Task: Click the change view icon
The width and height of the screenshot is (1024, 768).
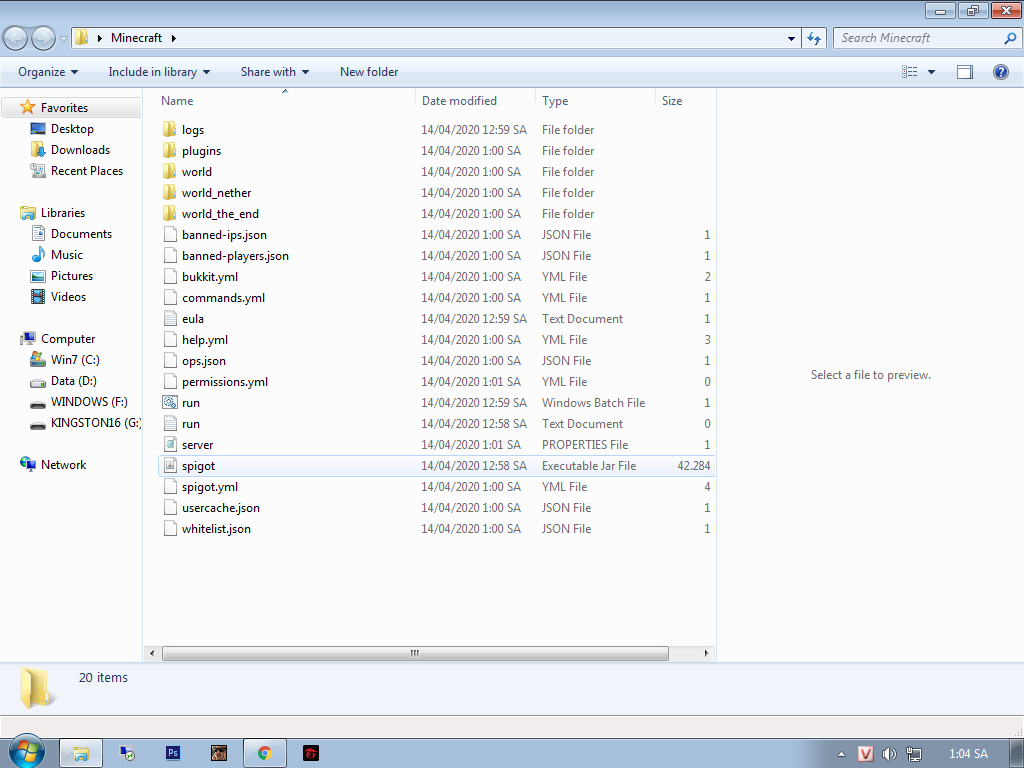Action: click(910, 72)
